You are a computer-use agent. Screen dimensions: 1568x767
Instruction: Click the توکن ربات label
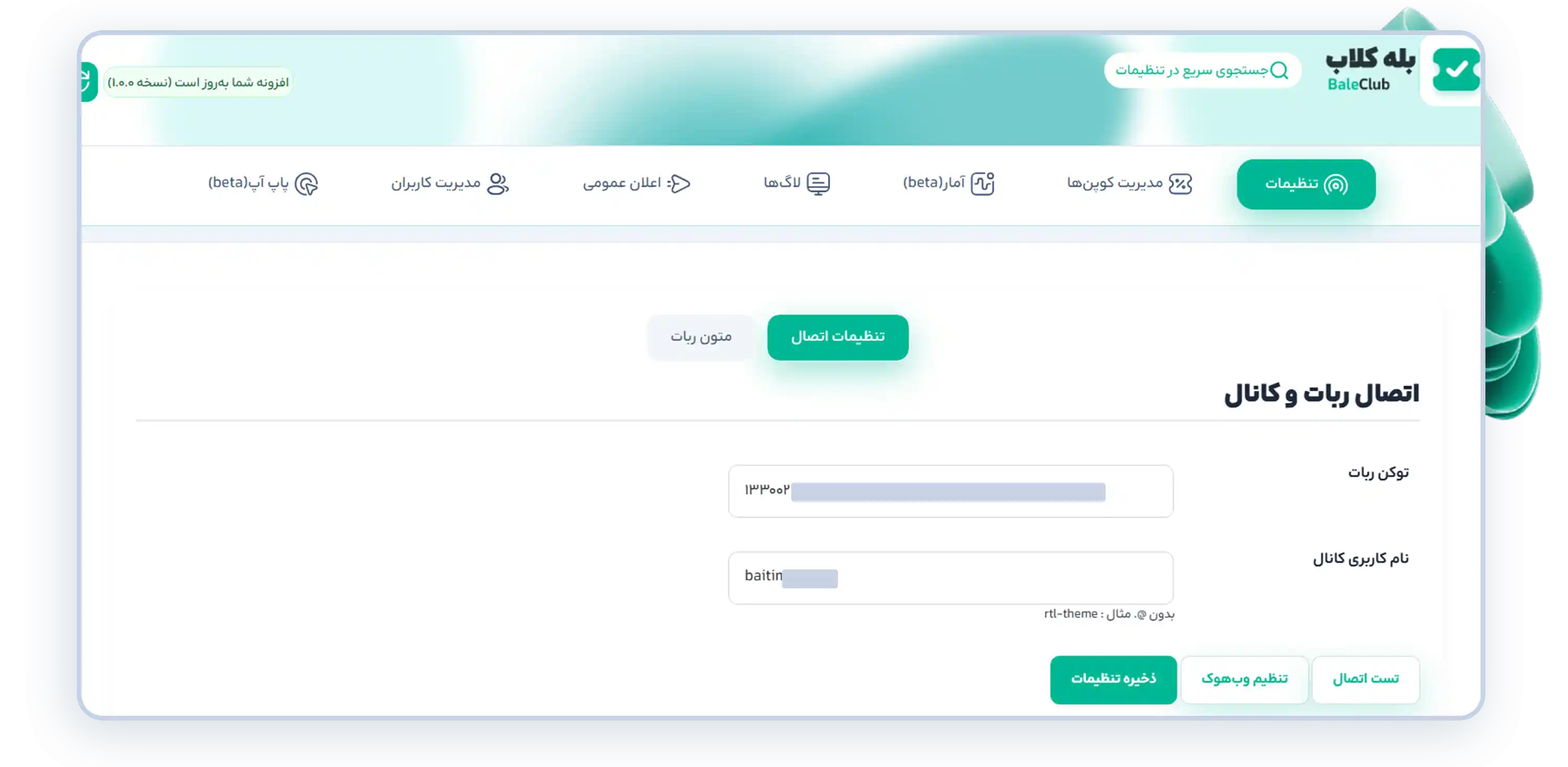coord(1378,473)
